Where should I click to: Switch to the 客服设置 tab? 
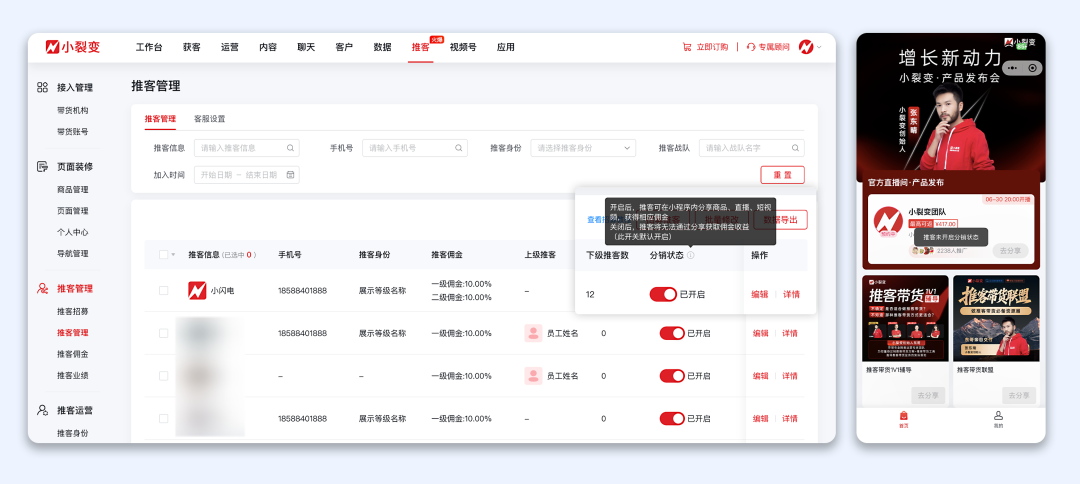209,118
